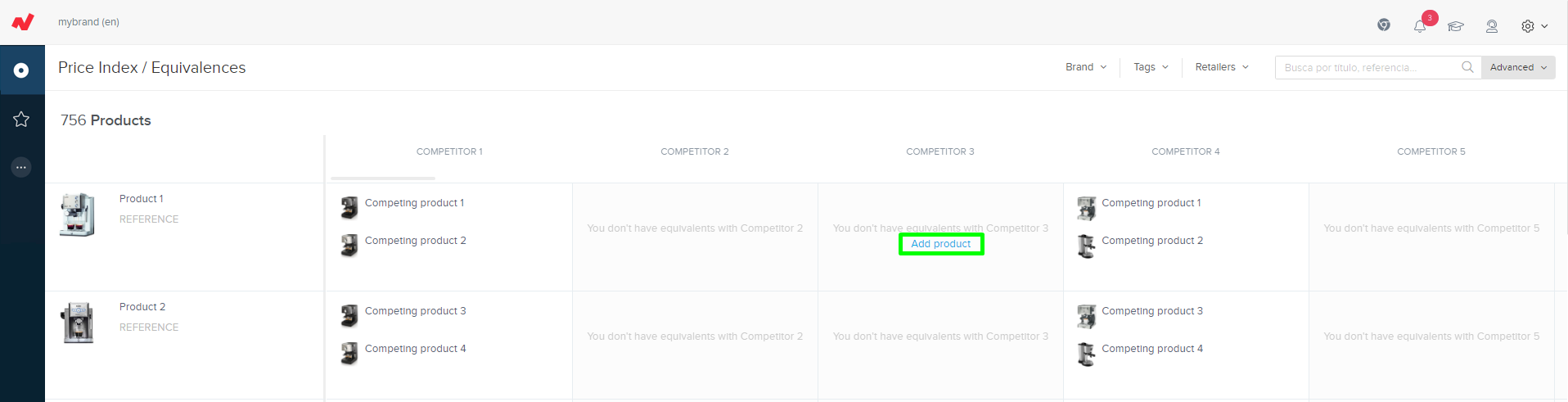The height and width of the screenshot is (402, 1568).
Task: Open Competing product 2 thumbnail under Competitor 1
Action: coord(349,246)
